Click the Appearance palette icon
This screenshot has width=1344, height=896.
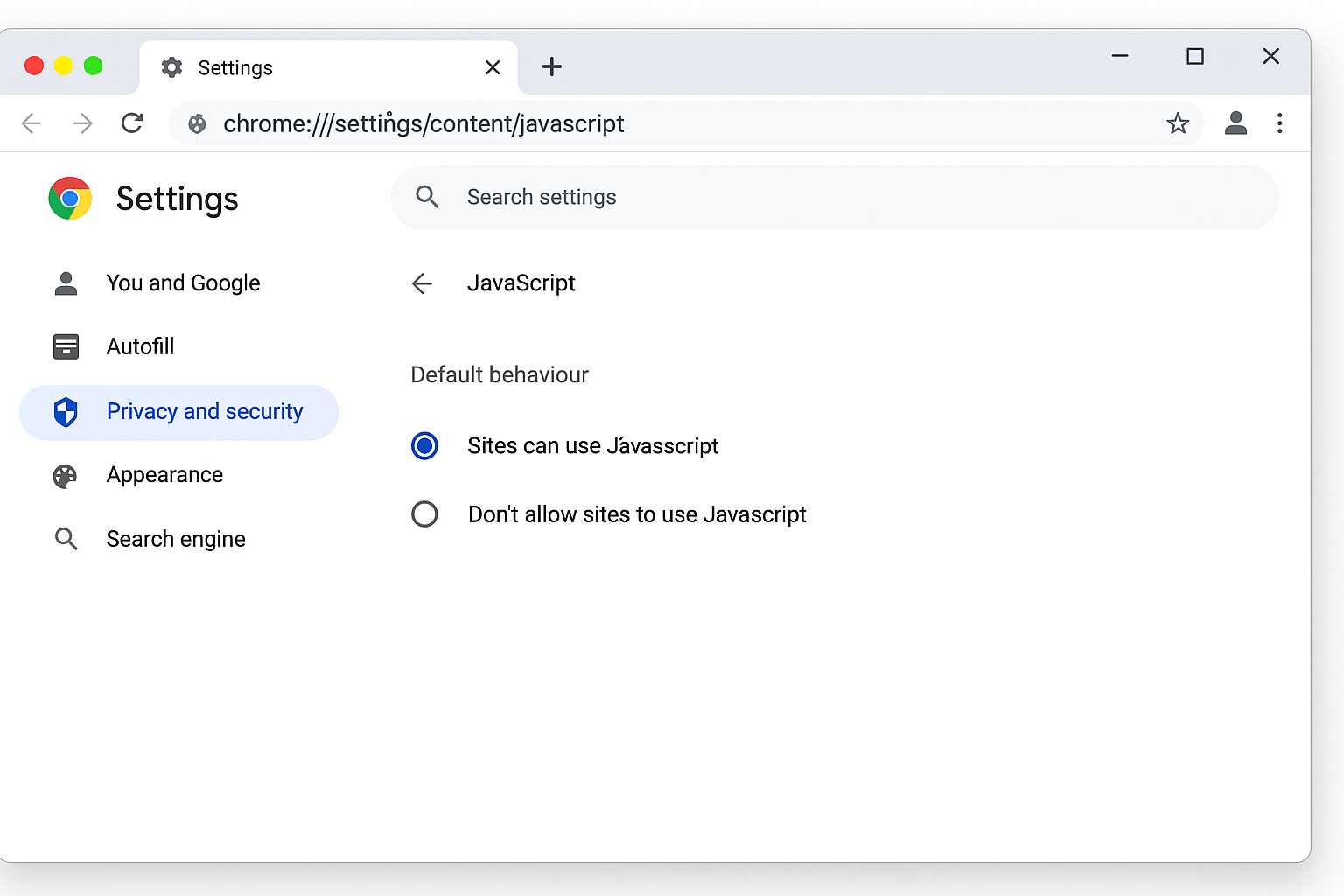tap(66, 475)
